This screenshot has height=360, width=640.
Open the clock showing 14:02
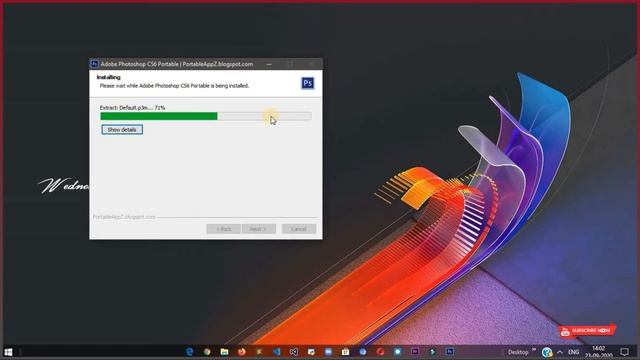(x=598, y=351)
